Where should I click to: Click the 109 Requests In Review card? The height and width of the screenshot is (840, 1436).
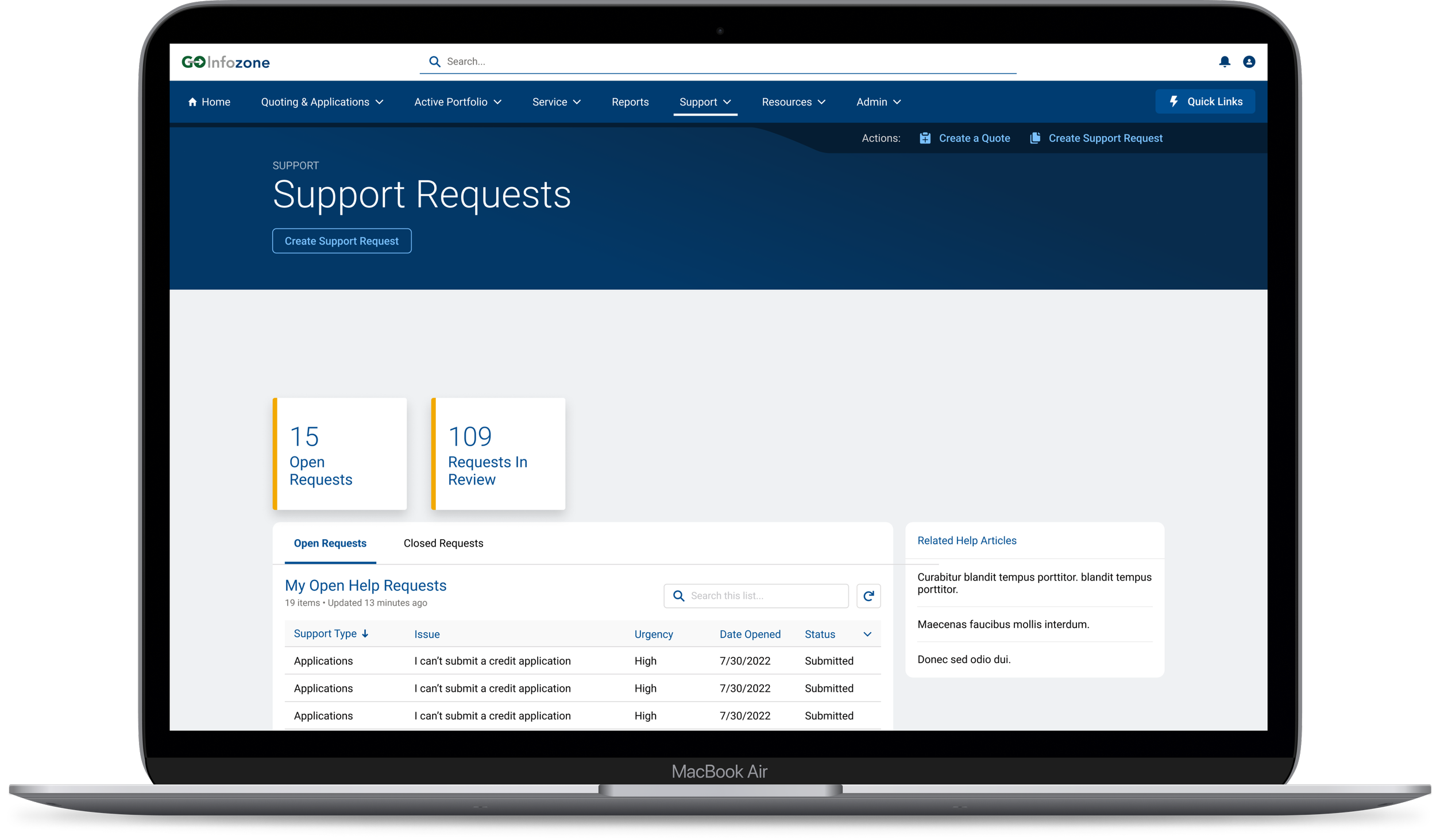pos(498,454)
